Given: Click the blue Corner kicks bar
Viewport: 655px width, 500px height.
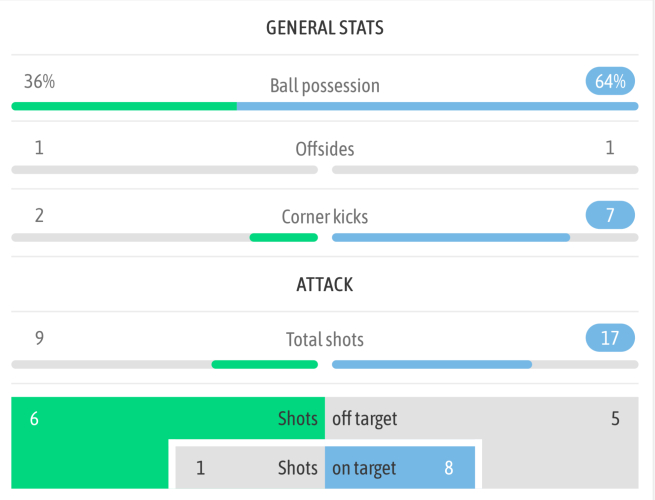Looking at the screenshot, I should click(450, 238).
